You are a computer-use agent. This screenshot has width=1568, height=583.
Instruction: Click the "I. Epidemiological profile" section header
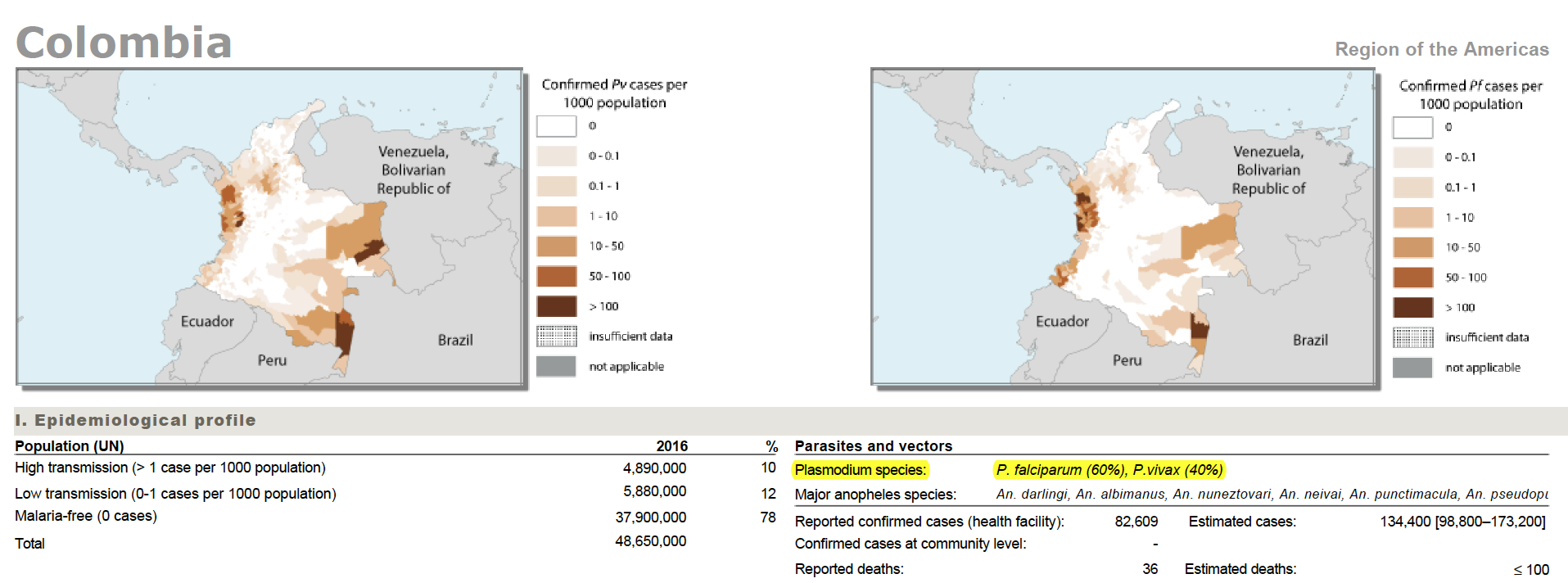point(135,420)
